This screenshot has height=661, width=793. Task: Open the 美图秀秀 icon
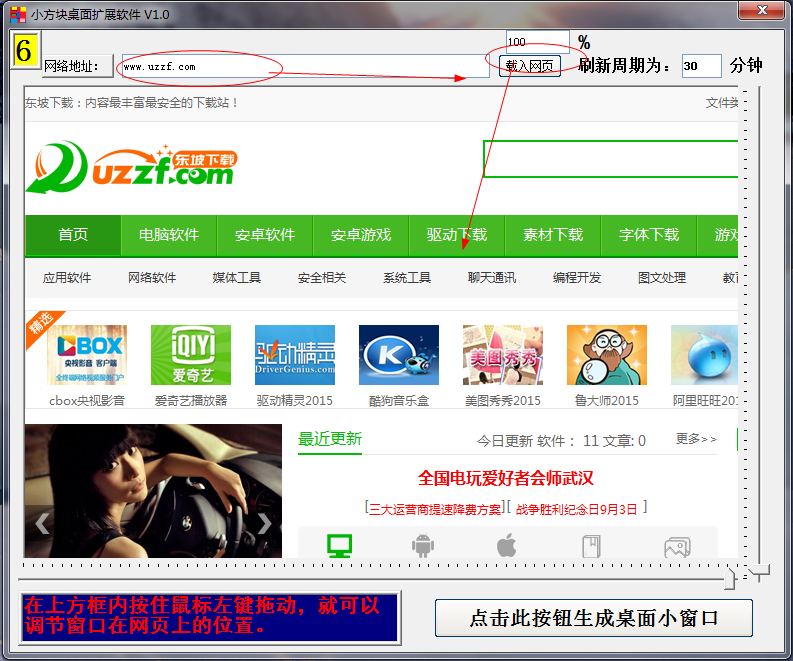click(503, 355)
